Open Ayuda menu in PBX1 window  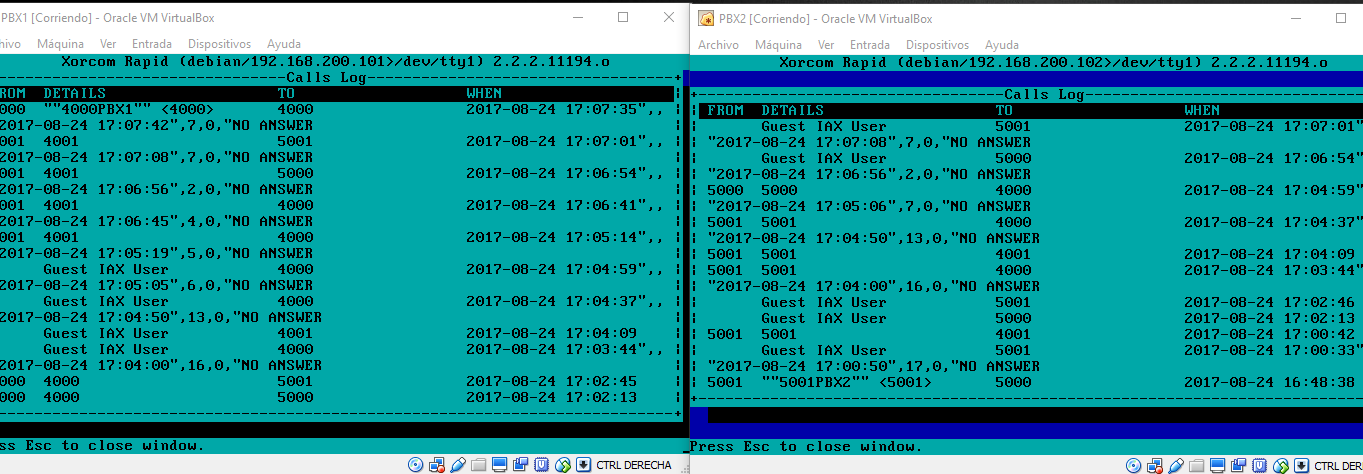pos(283,44)
